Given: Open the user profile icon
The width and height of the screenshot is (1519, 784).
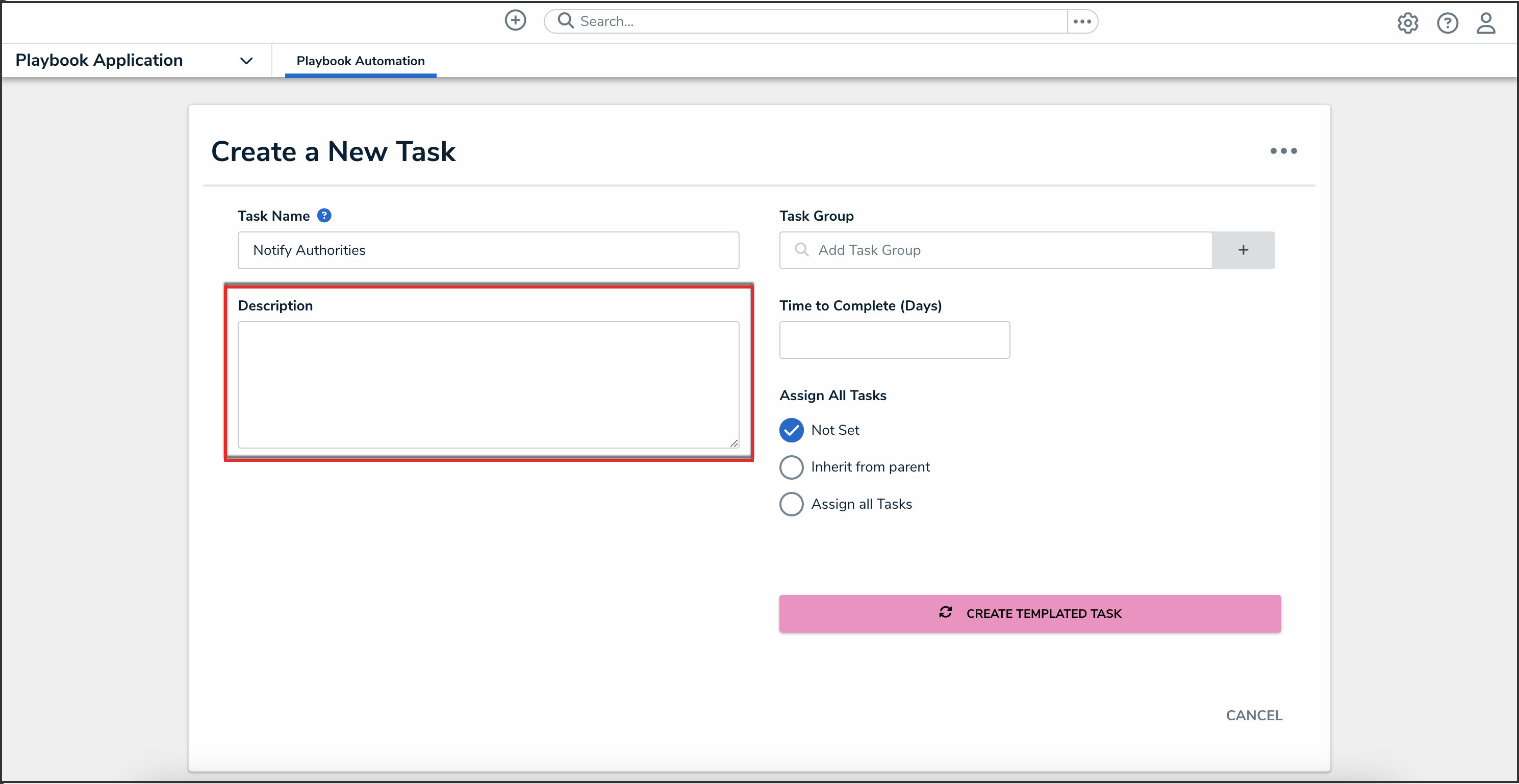Looking at the screenshot, I should click(x=1485, y=23).
